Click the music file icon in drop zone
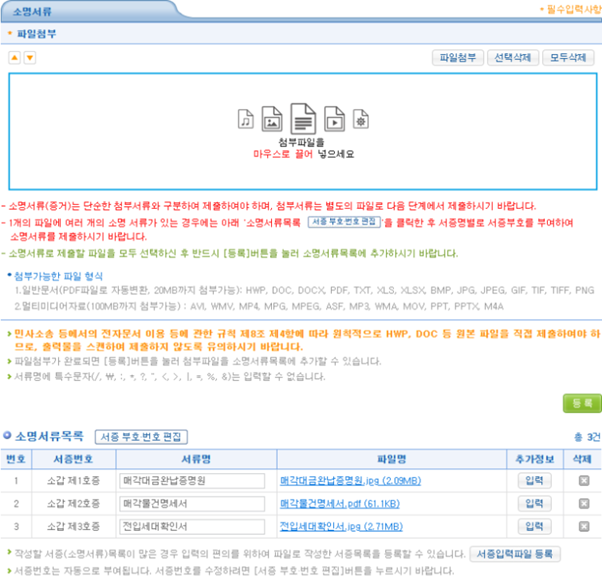The width and height of the screenshot is (602, 580). click(x=246, y=120)
